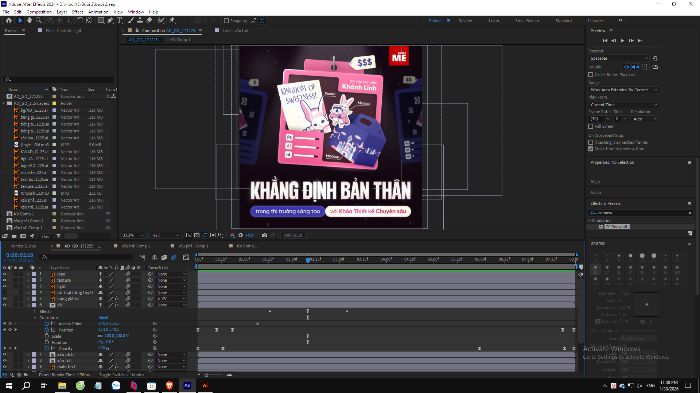Screen dimensions: 700x393
Task: Toggle hide shy layers in timeline
Action: (x=154, y=257)
